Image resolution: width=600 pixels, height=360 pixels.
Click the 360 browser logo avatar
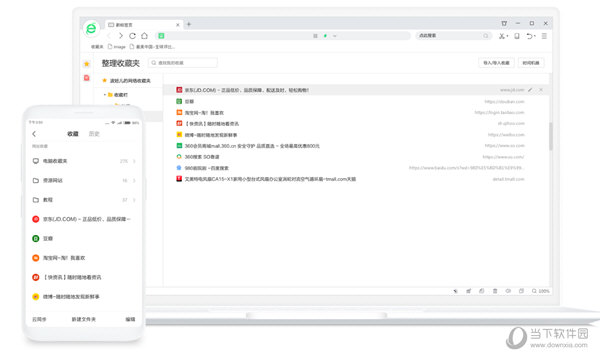pyautogui.click(x=91, y=28)
